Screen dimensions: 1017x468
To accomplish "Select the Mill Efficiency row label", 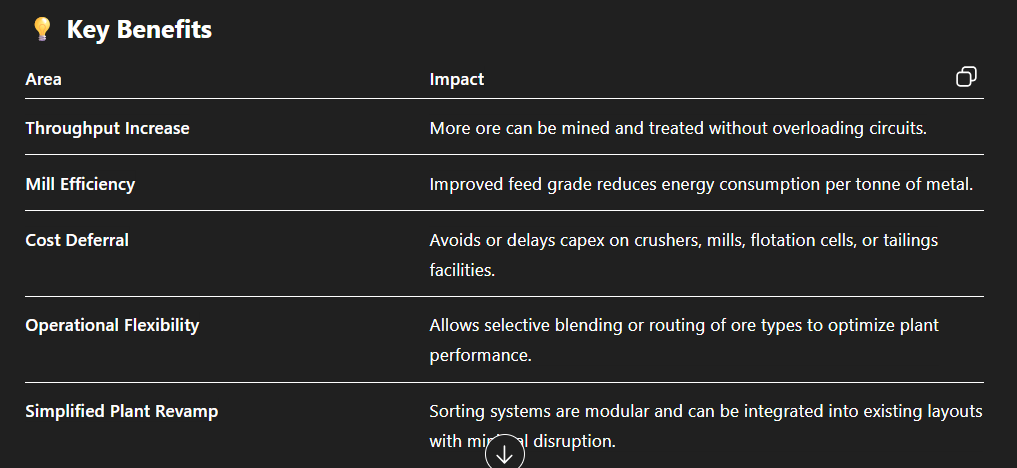I will (80, 184).
